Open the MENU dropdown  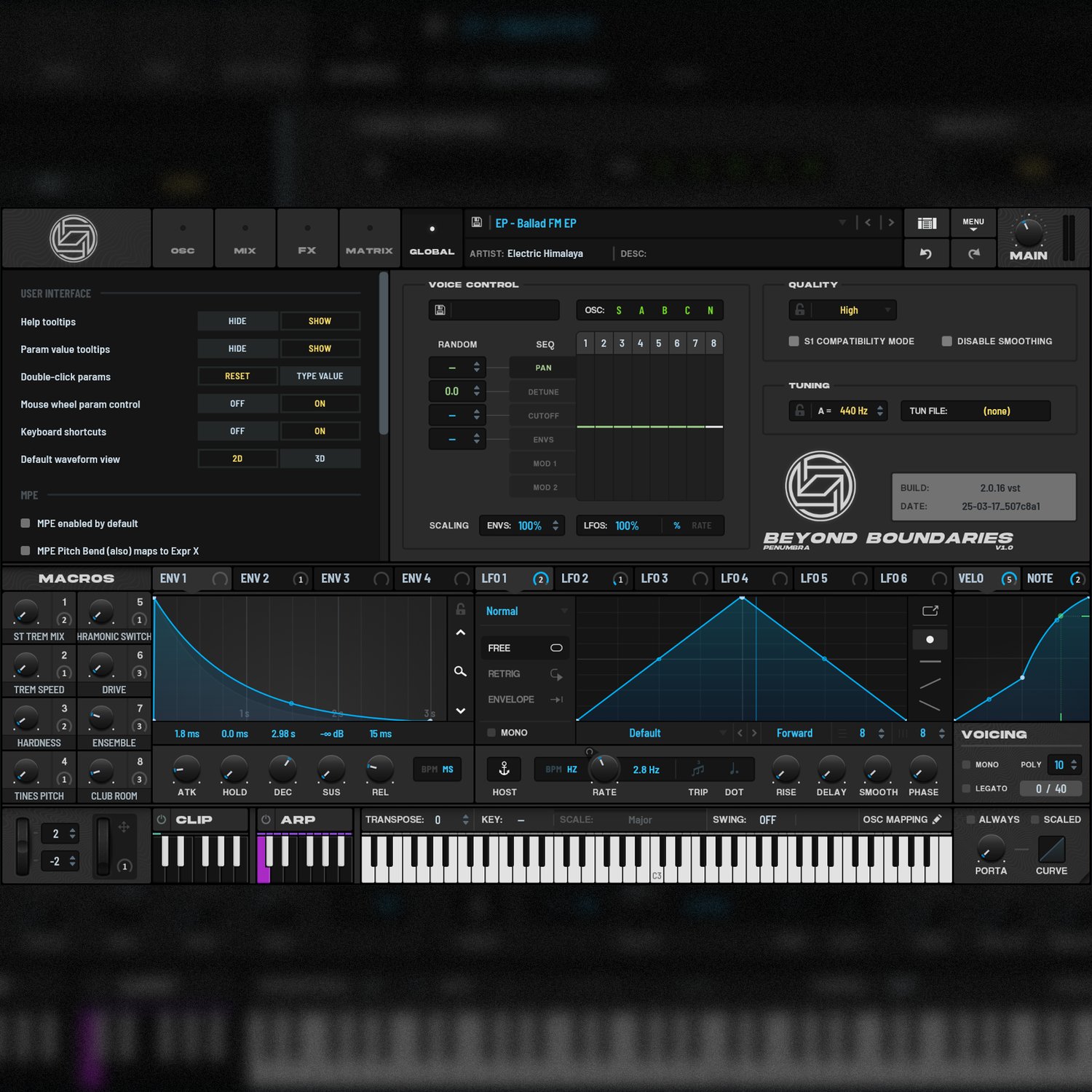point(973,223)
